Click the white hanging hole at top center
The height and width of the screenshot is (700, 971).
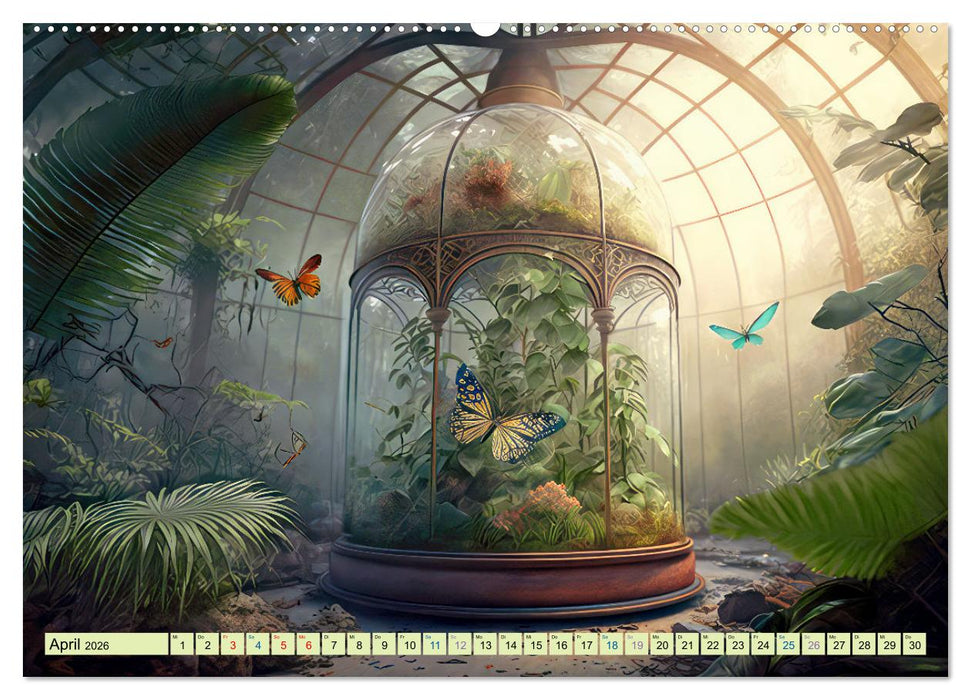[x=485, y=28]
